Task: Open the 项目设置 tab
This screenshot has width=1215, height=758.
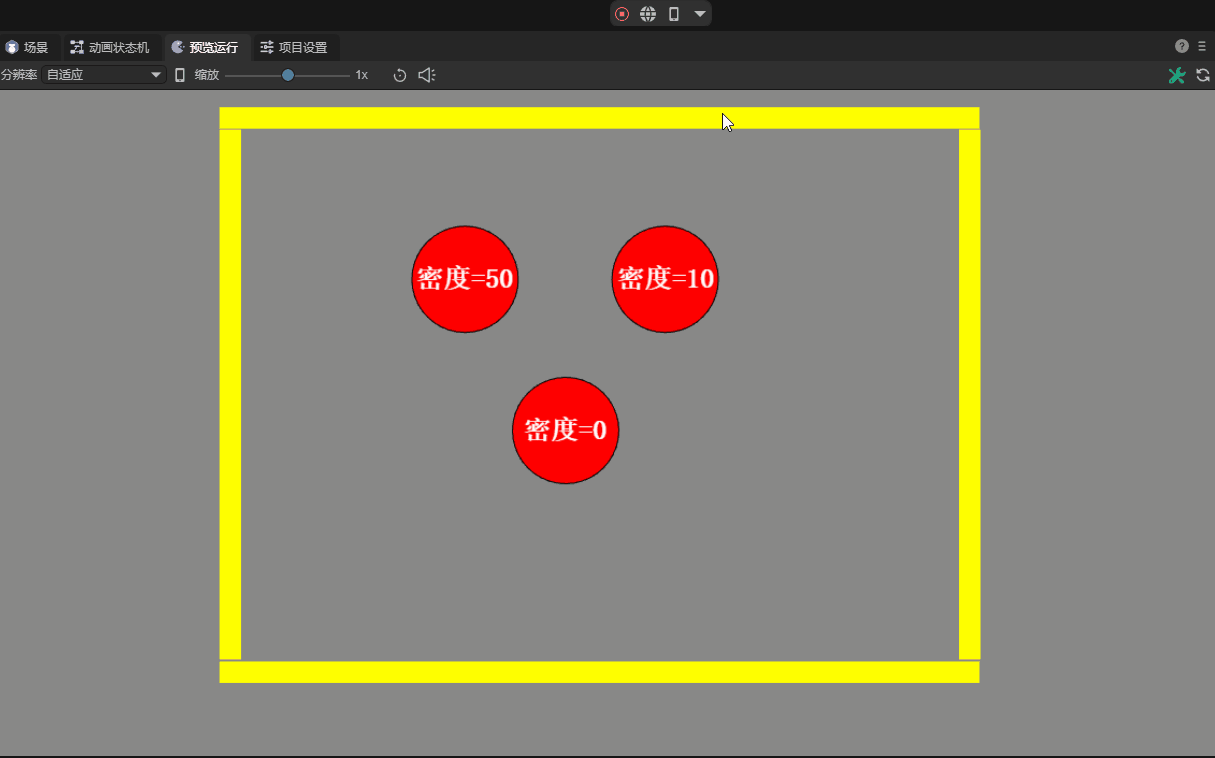Action: point(294,47)
